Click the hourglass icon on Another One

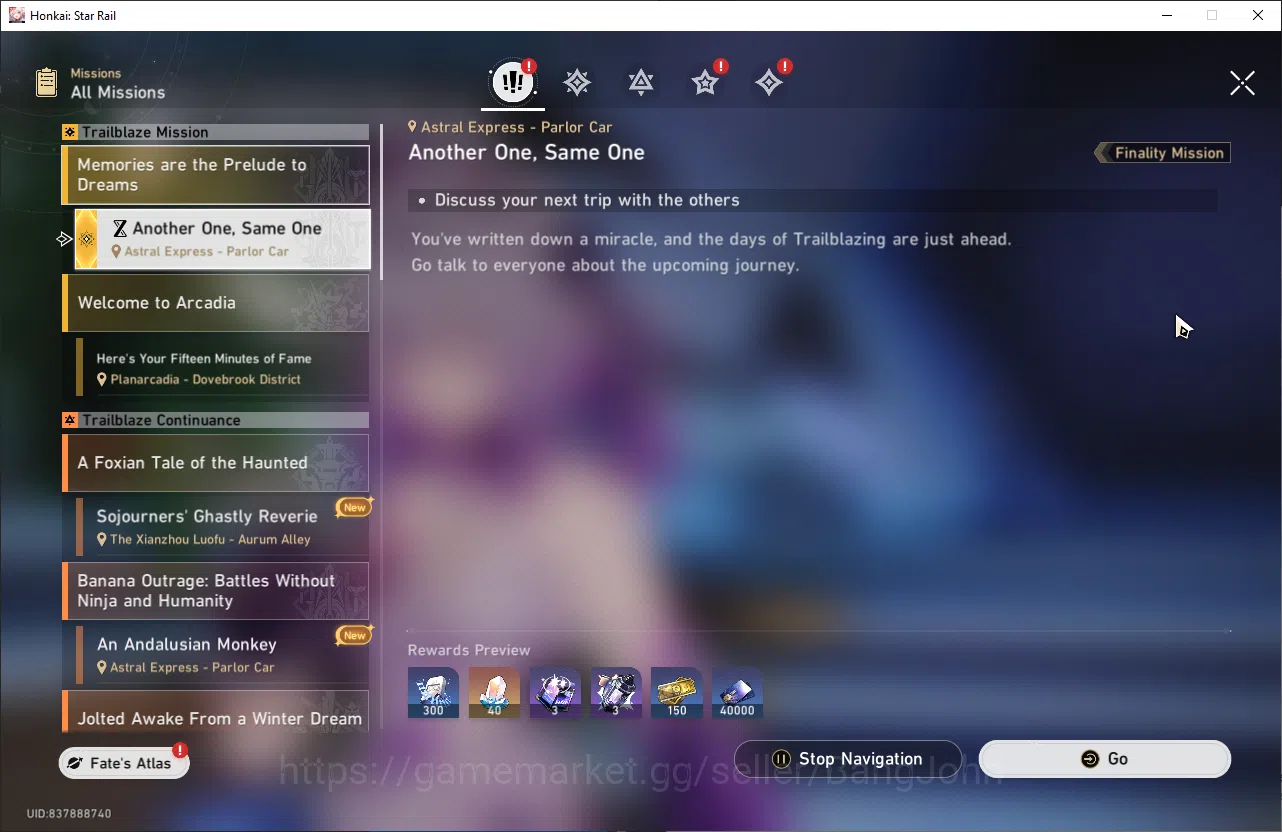(120, 229)
